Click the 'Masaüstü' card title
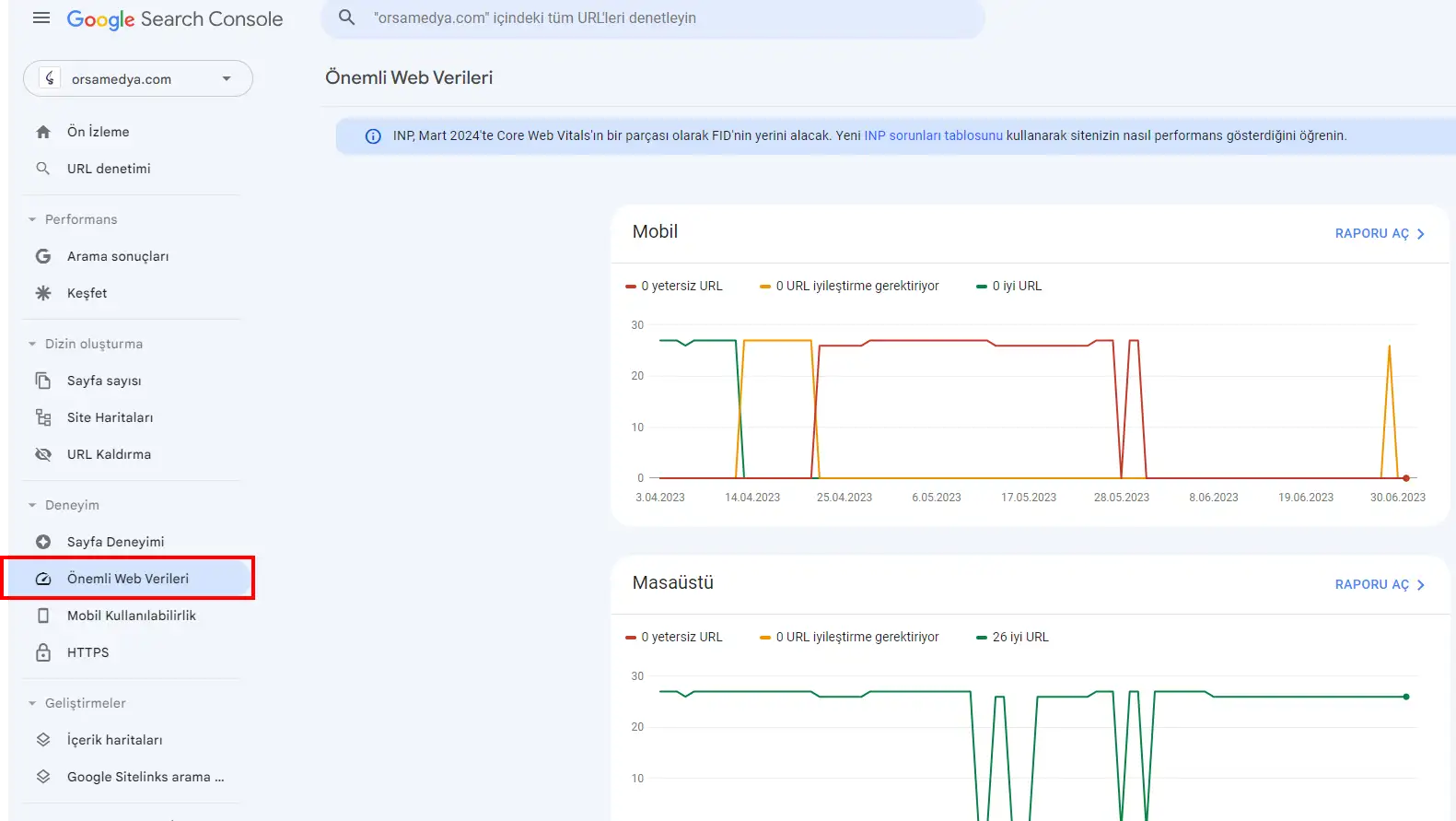The width and height of the screenshot is (1456, 821). [x=673, y=583]
